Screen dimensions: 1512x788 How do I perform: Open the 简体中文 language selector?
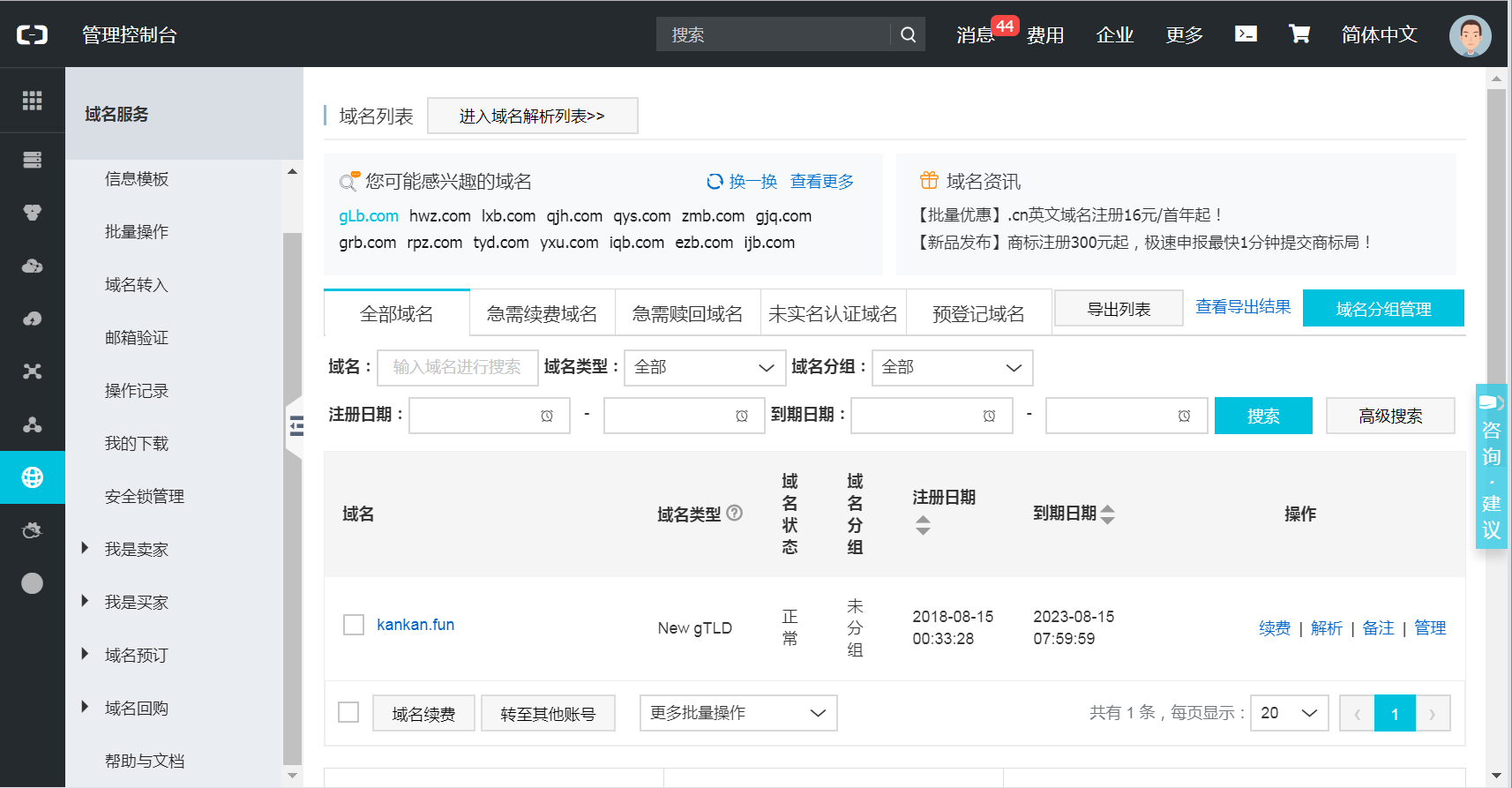coord(1379,34)
